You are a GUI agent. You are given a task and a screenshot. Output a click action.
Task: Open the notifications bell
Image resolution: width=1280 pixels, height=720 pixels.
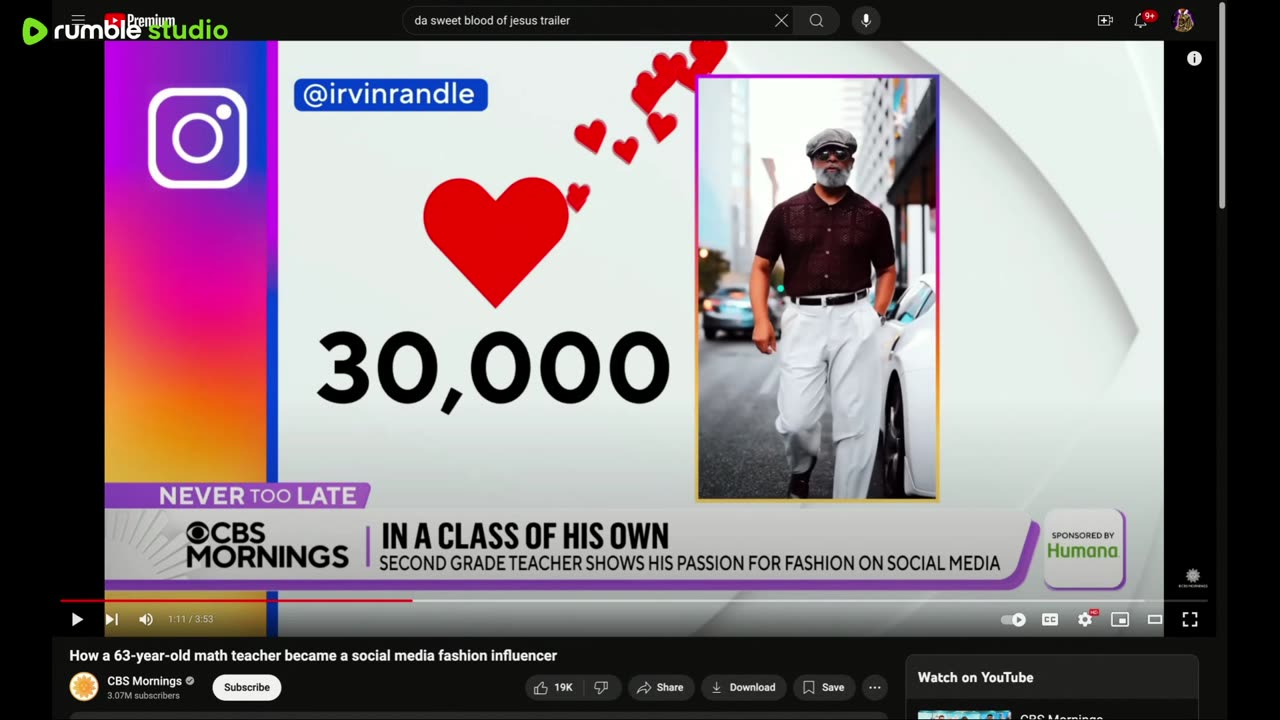click(x=1141, y=20)
